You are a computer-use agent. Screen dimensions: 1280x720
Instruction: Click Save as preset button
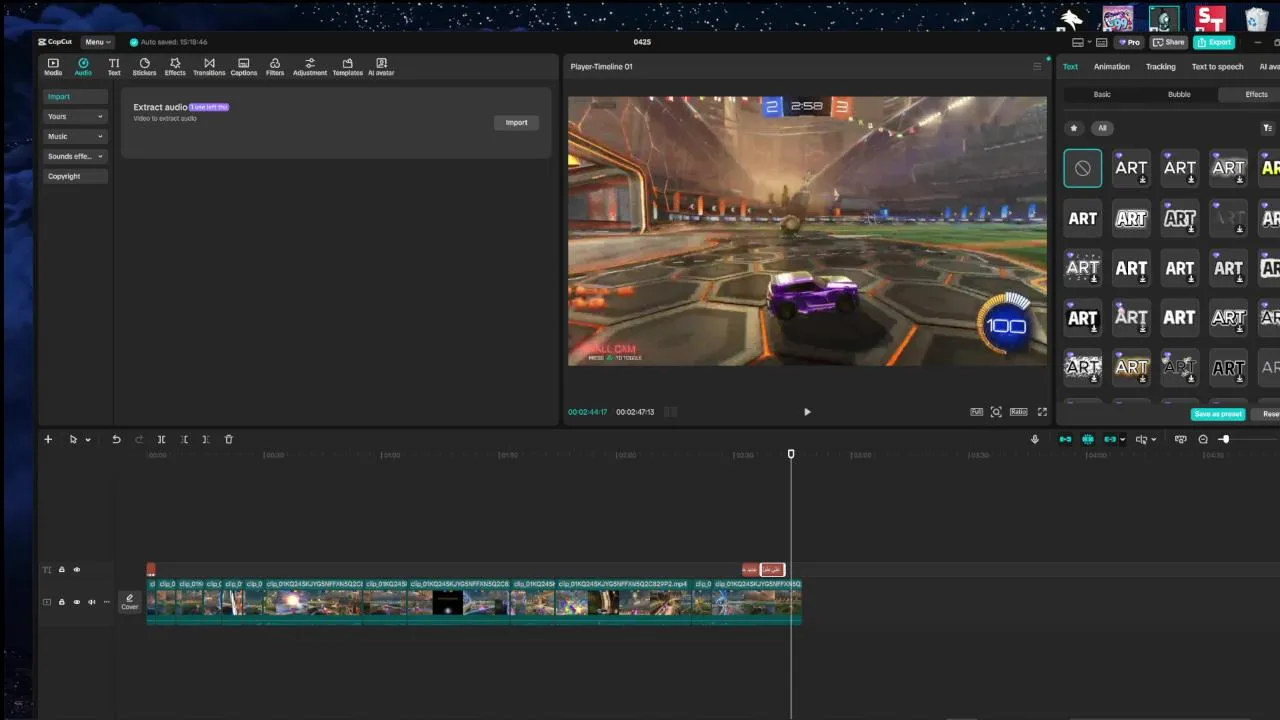pyautogui.click(x=1217, y=414)
